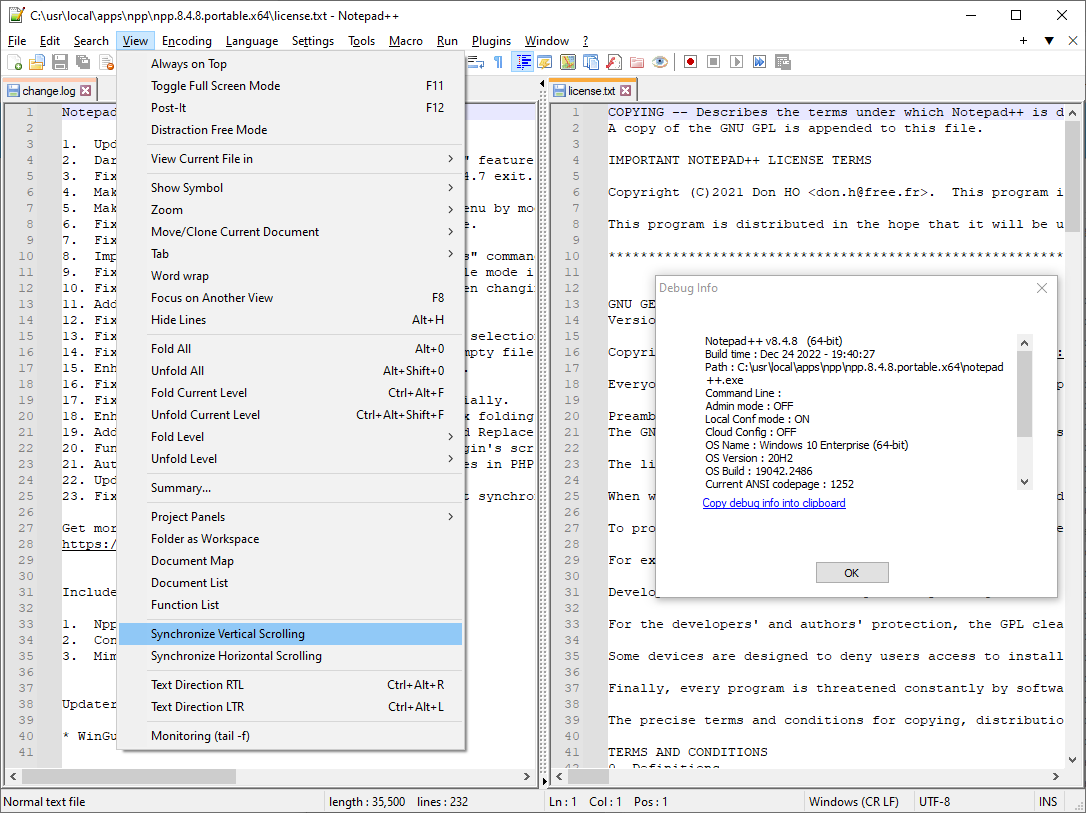Screen dimensions: 1086x813
Task: Click the plus icon at the menu bar's right
Action: coord(1023,41)
